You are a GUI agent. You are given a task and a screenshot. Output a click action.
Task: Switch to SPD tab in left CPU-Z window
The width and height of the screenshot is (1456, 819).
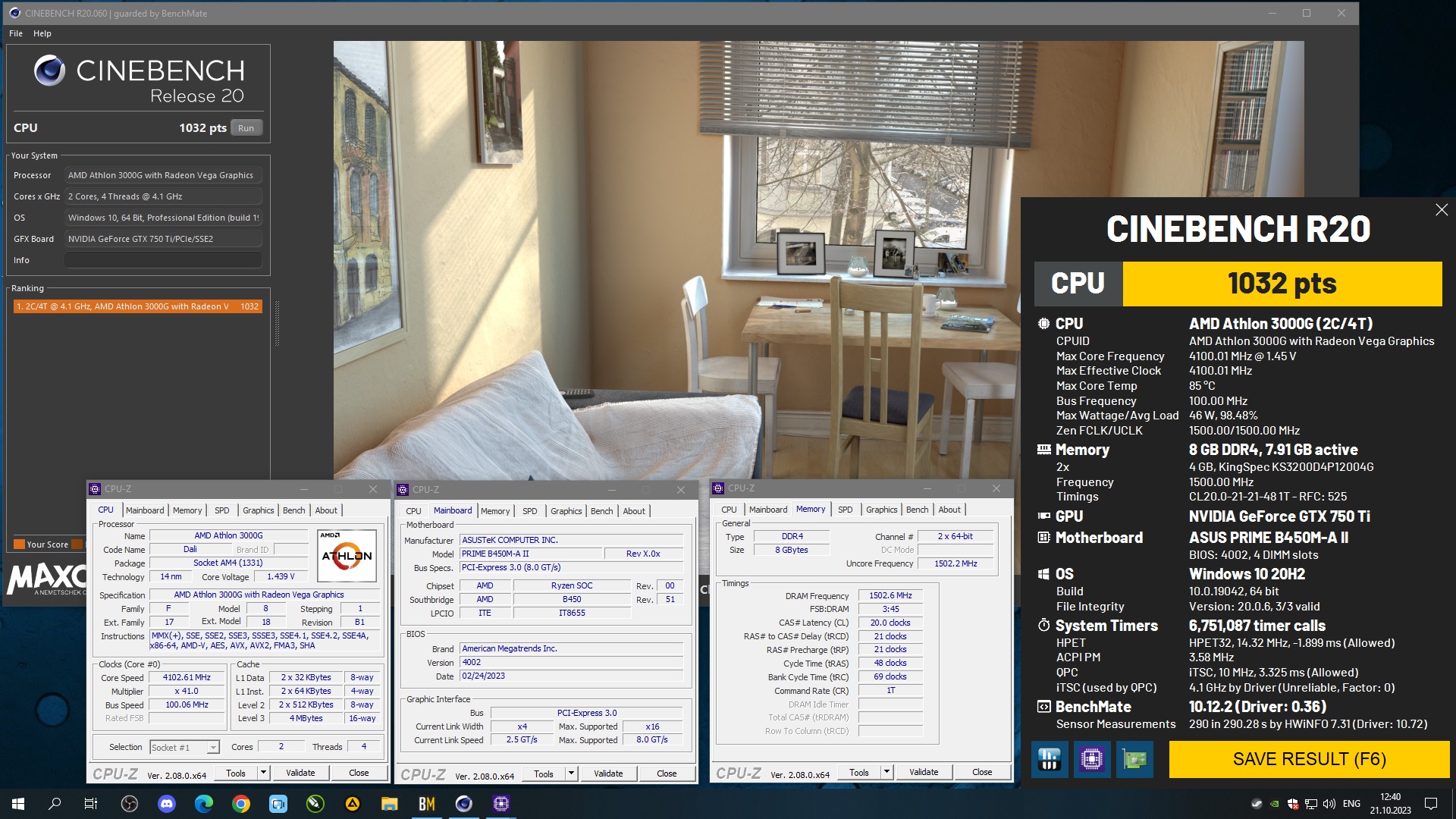click(221, 510)
